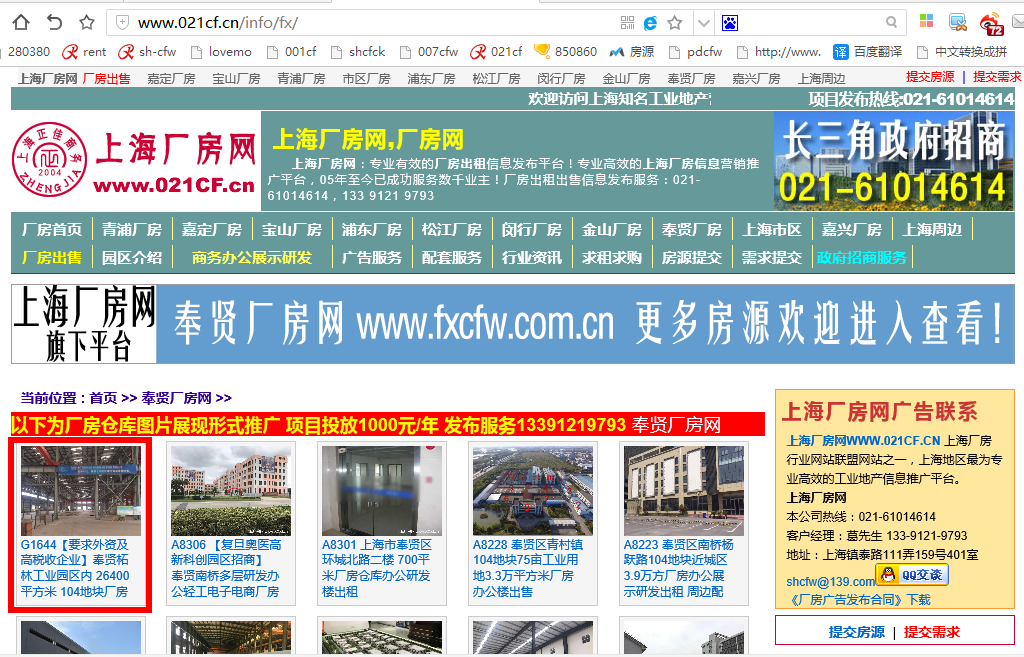Open the 021cf bookmark
The image size is (1024, 657).
pyautogui.click(x=496, y=52)
